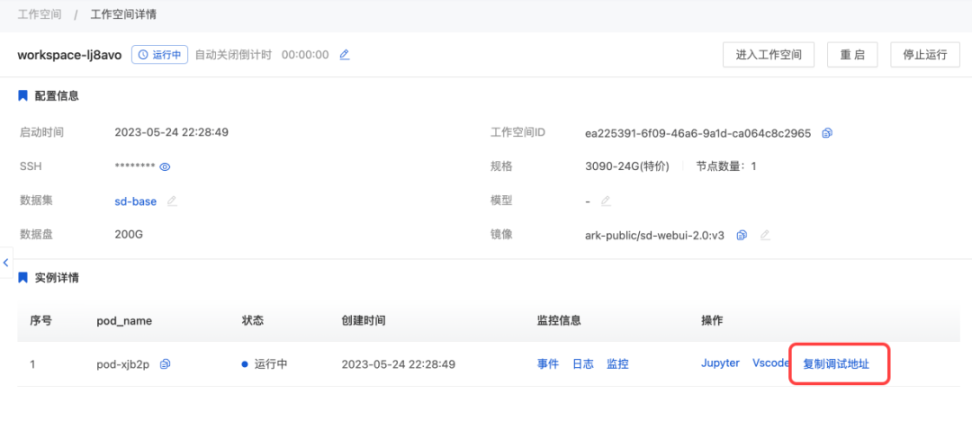Screen dimensions: 972x439
Task: Edit the sd-base dataset with pencil icon
Action: tap(172, 201)
